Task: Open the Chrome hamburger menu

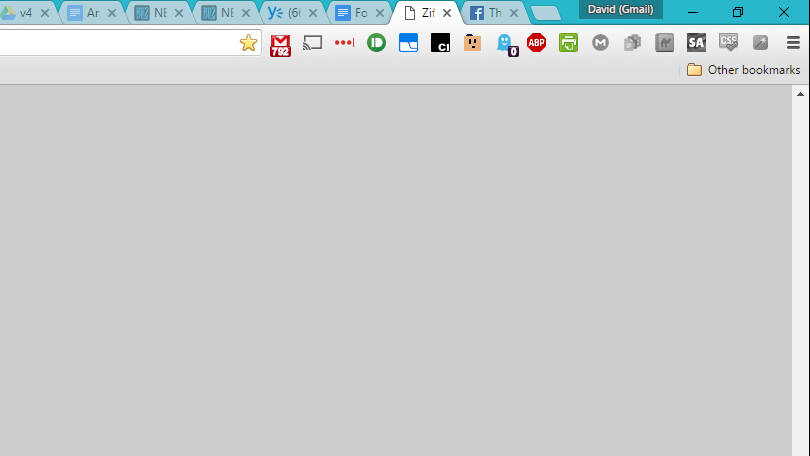Action: tap(793, 43)
